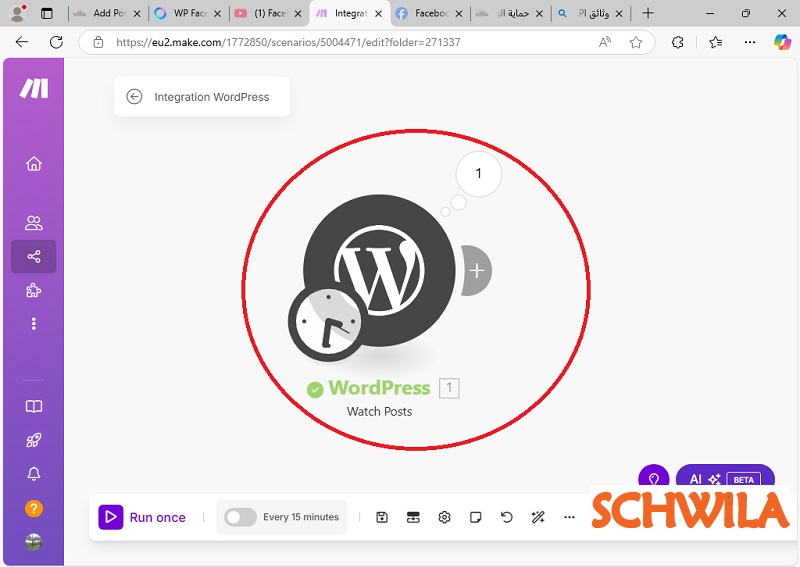Viewport: 800px width, 567px height.
Task: Click the browser Back arrow
Action: point(22,42)
